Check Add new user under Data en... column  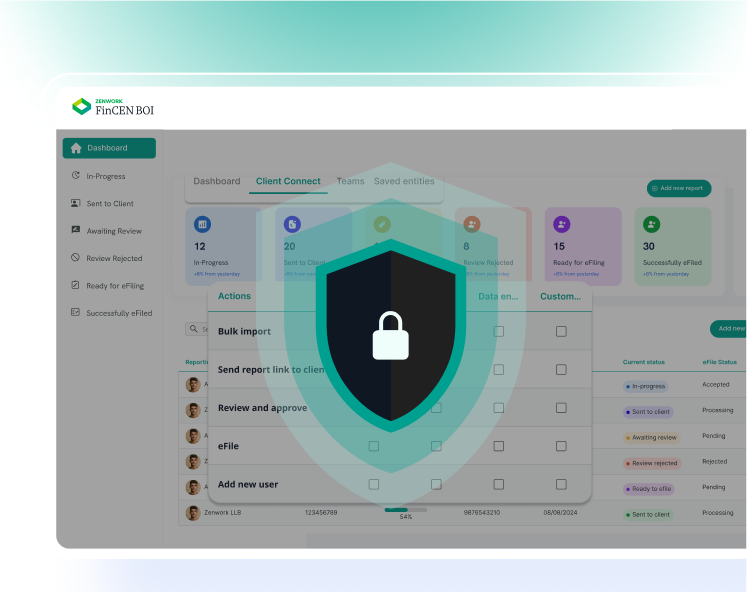(x=499, y=484)
